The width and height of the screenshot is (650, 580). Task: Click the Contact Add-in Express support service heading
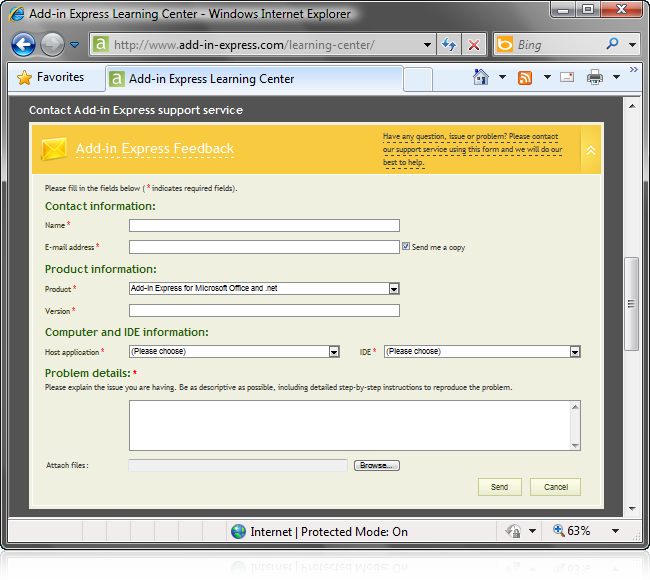(x=136, y=110)
